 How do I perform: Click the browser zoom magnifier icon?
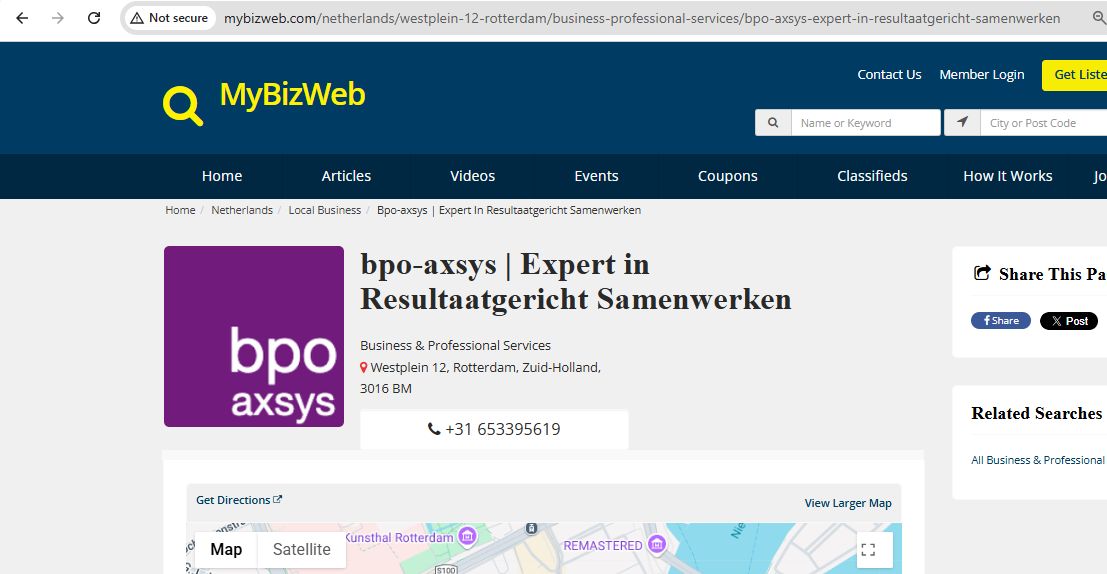(1099, 18)
